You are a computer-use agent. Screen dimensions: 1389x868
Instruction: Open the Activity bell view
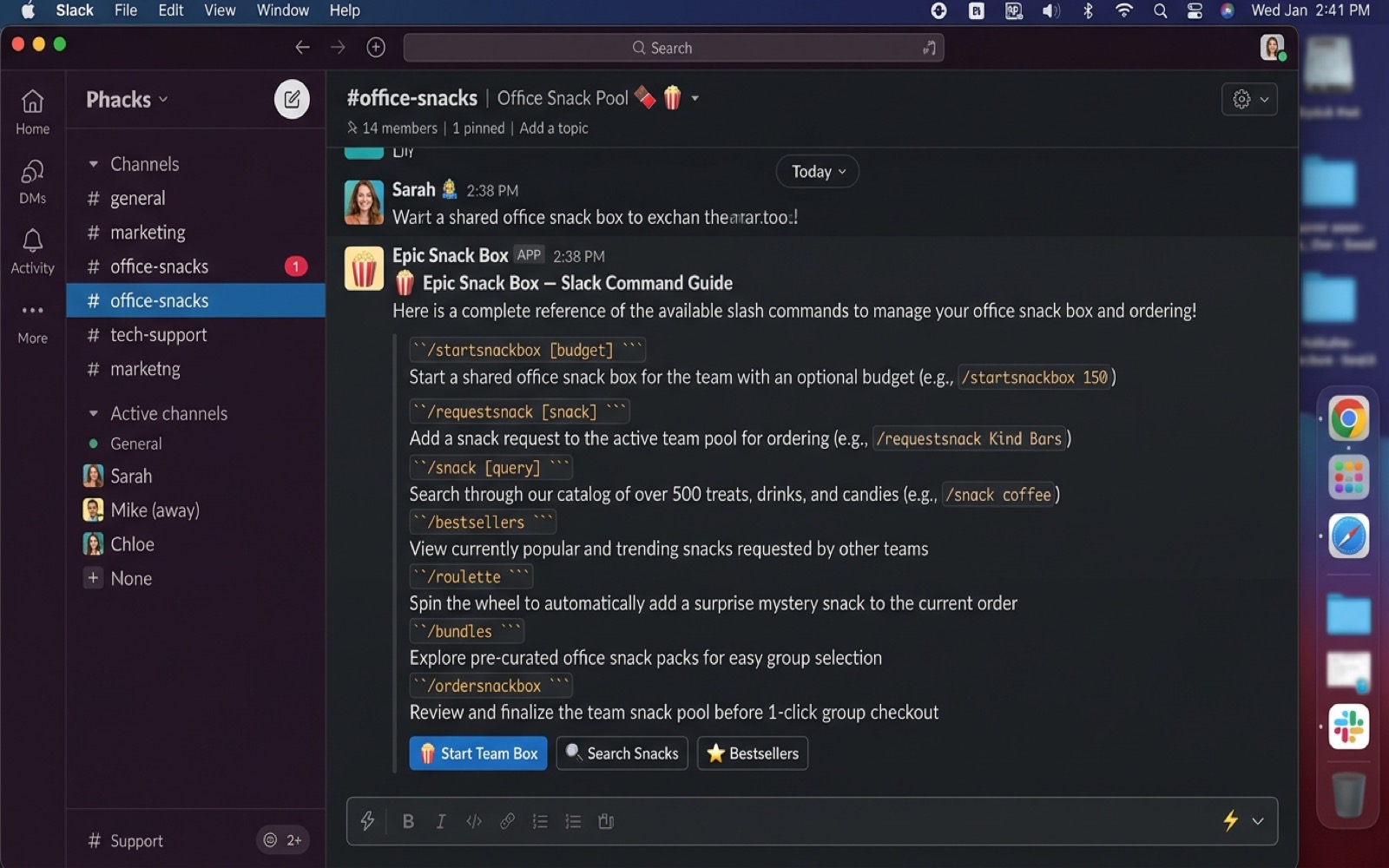click(x=32, y=251)
